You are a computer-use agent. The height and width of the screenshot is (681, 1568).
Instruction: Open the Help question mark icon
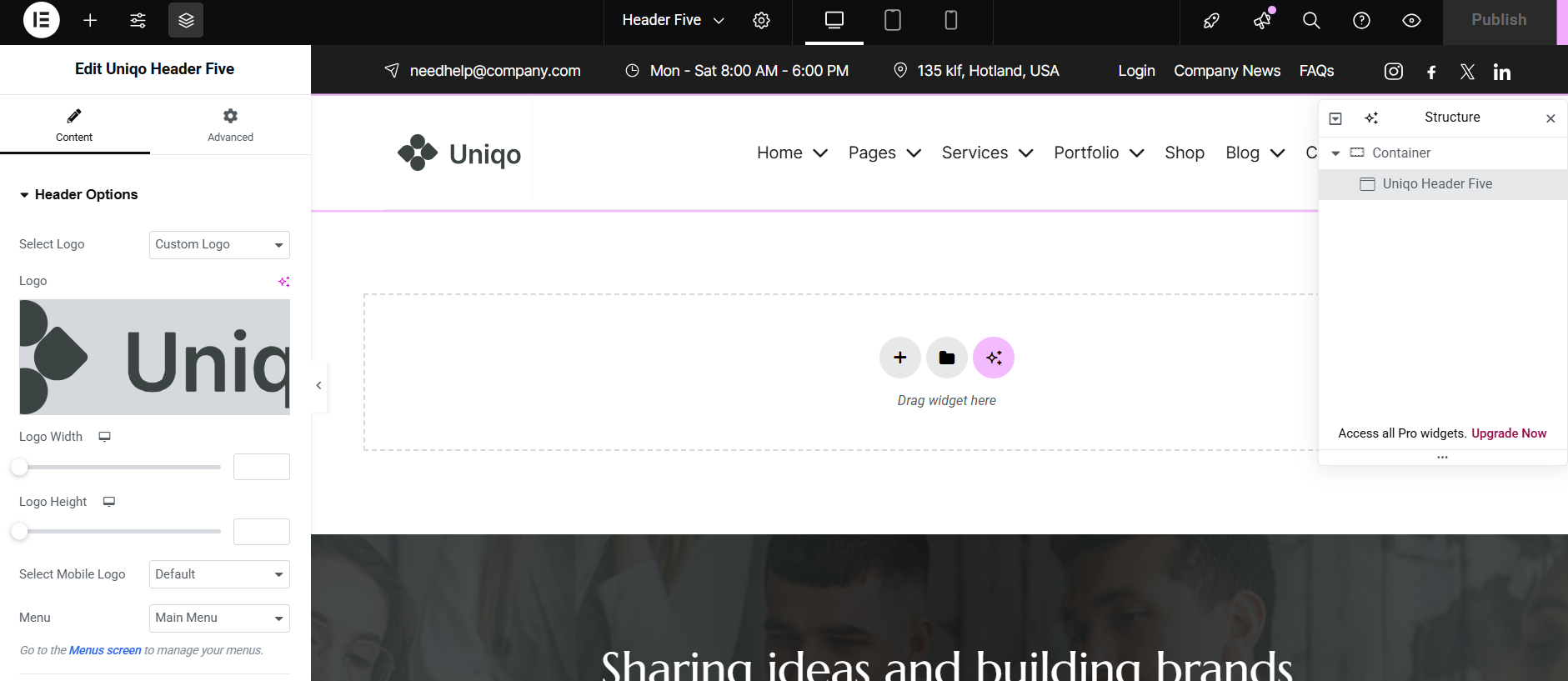click(x=1361, y=20)
